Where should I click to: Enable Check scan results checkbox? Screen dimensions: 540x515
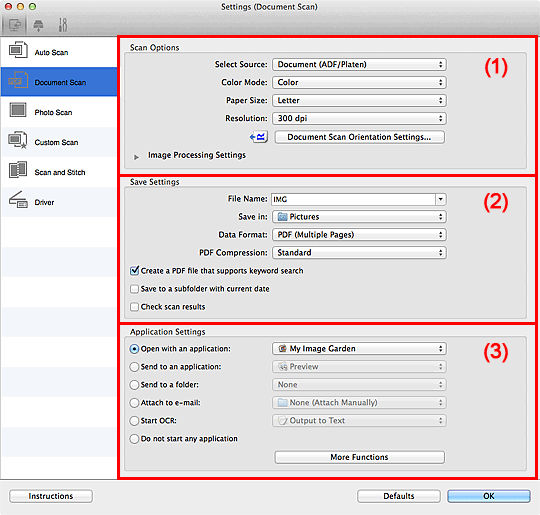(134, 307)
